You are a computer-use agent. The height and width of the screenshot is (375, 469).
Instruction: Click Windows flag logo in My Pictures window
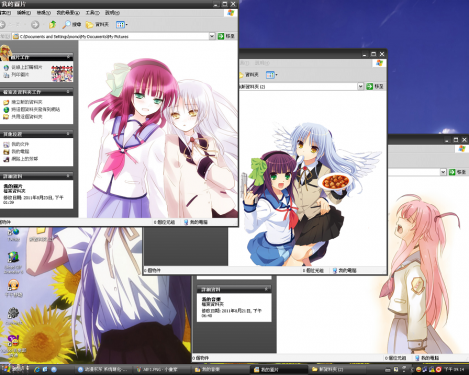click(231, 13)
